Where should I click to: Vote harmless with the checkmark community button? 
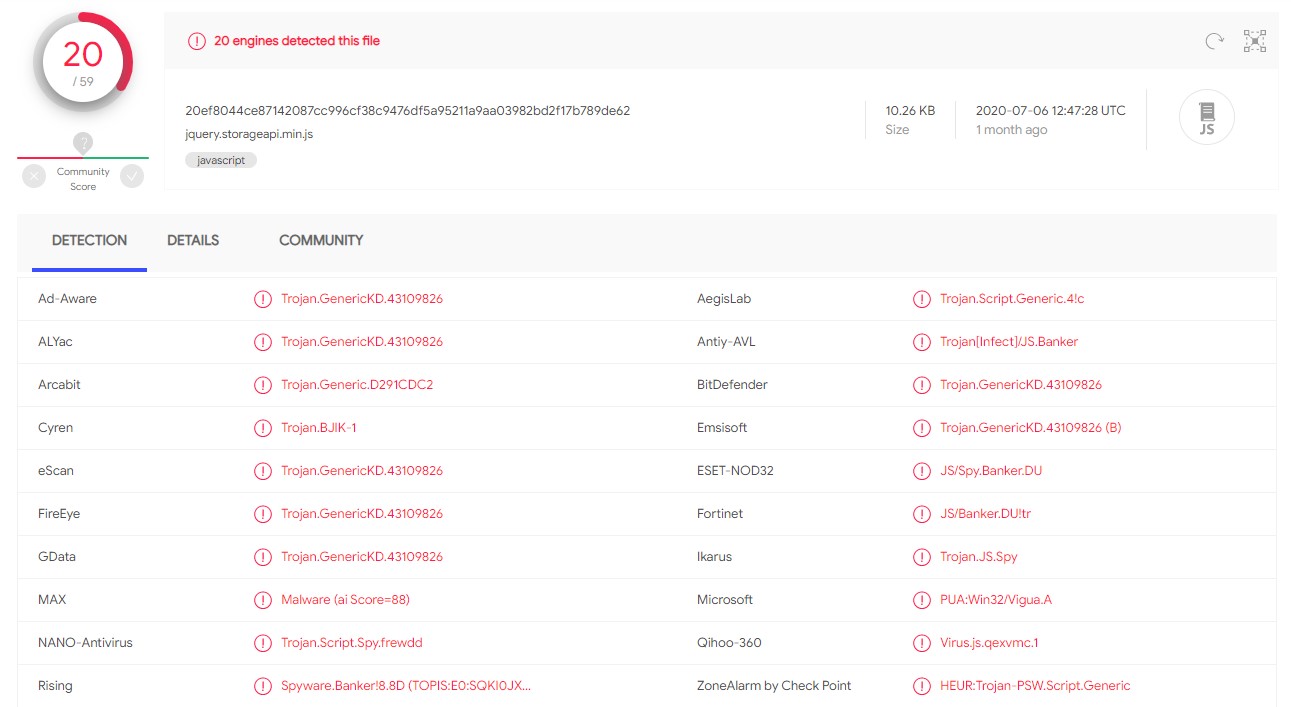tap(132, 176)
